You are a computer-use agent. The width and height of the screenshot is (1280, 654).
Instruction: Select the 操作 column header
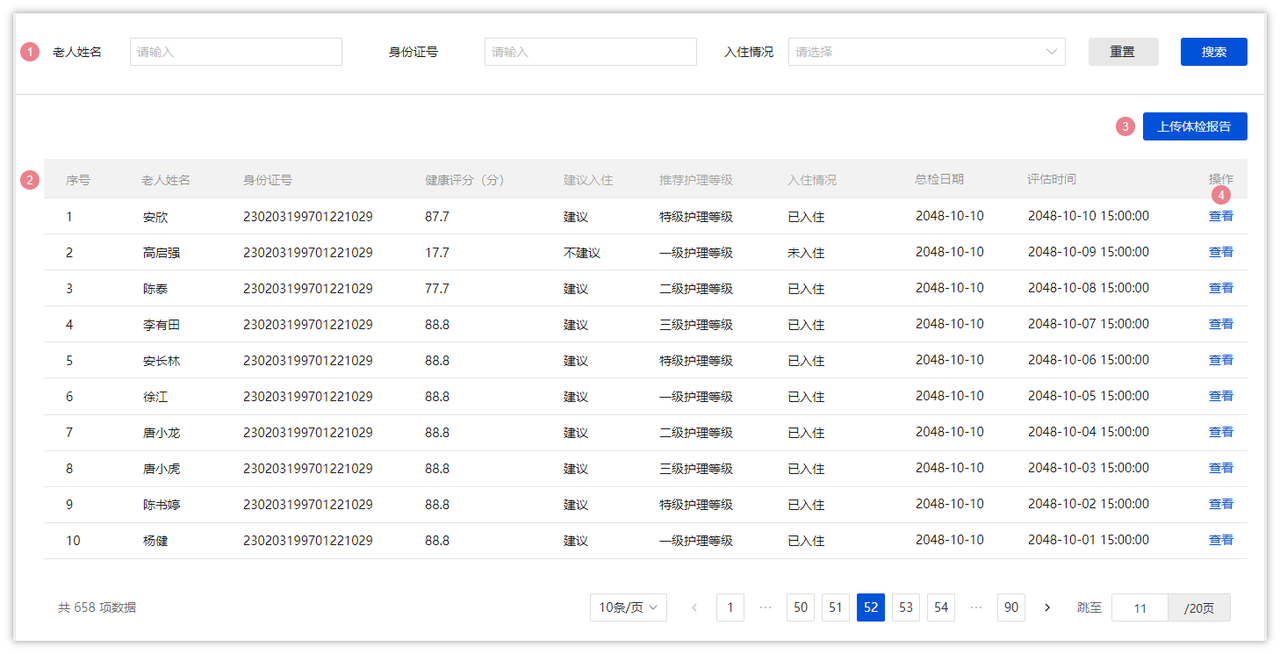[x=1221, y=180]
